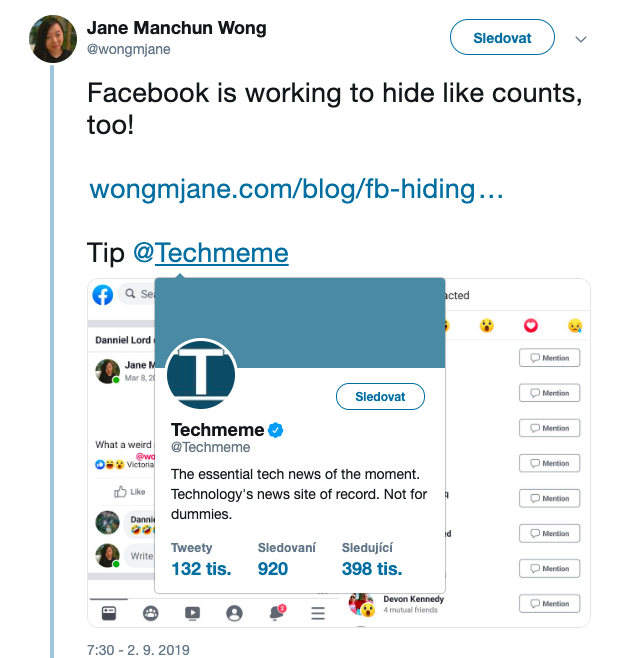The width and height of the screenshot is (618, 658).
Task: Click the wow reaction emoji
Action: click(486, 325)
